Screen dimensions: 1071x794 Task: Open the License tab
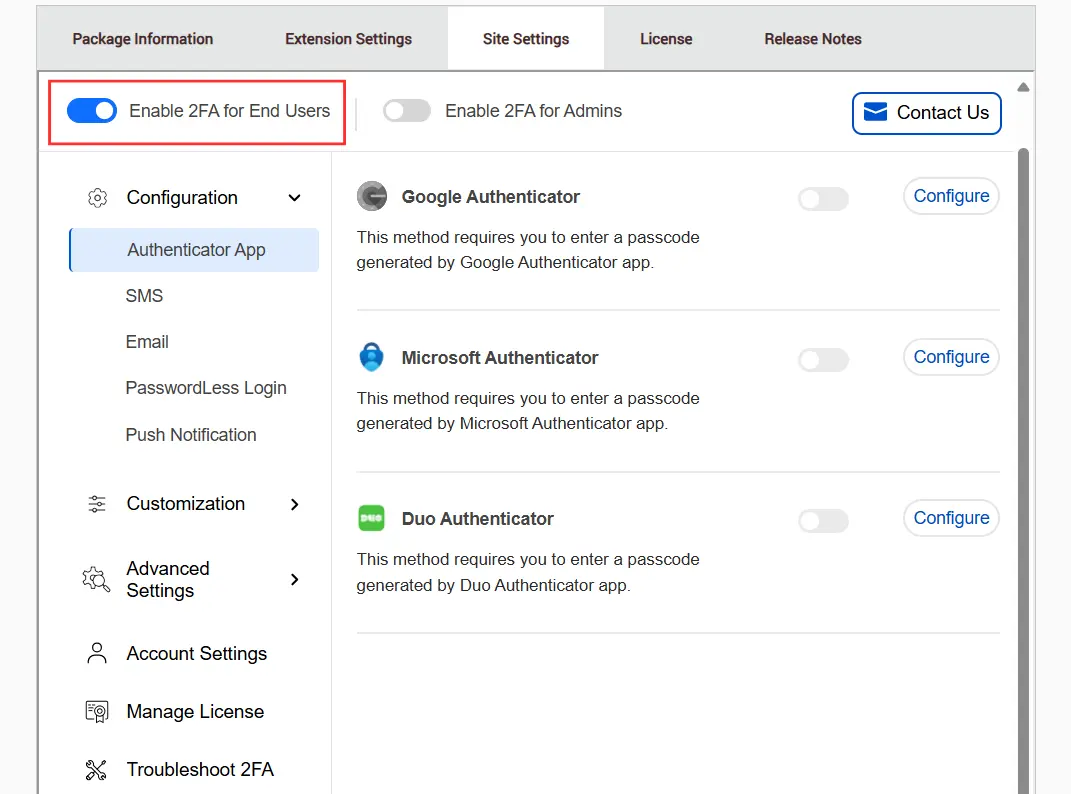666,39
